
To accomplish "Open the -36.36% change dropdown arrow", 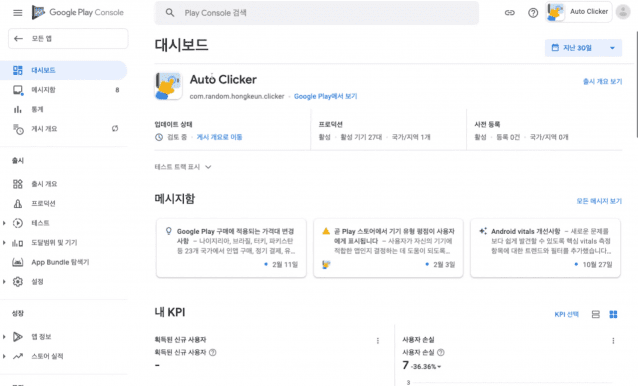I will tap(439, 367).
